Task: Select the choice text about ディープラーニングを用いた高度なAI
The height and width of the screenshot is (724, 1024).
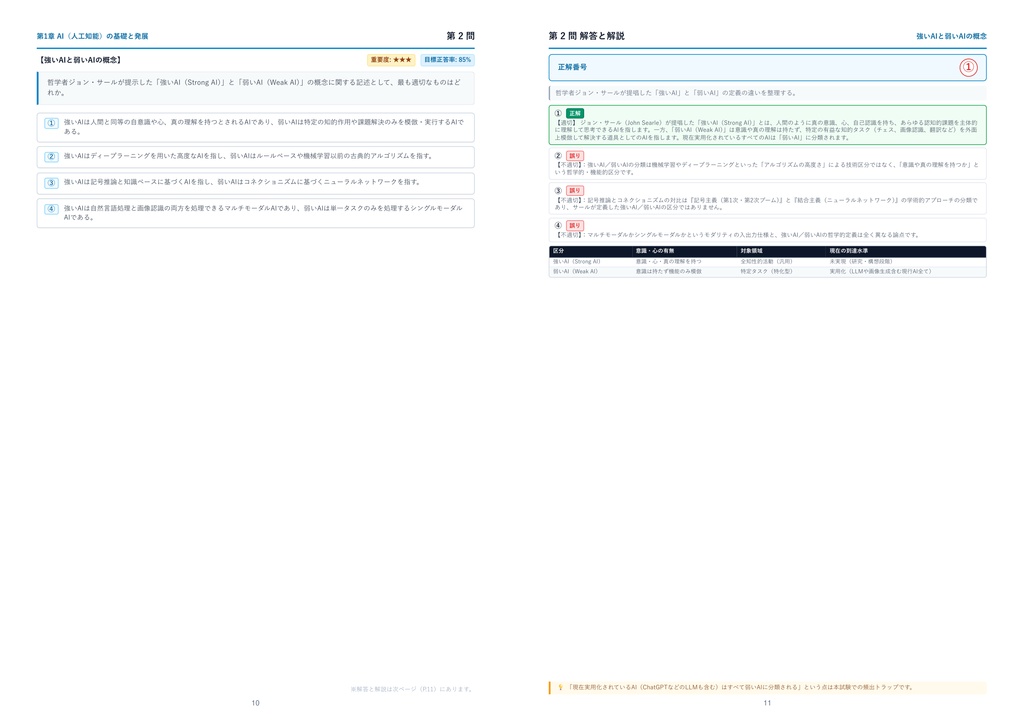Action: pos(248,156)
